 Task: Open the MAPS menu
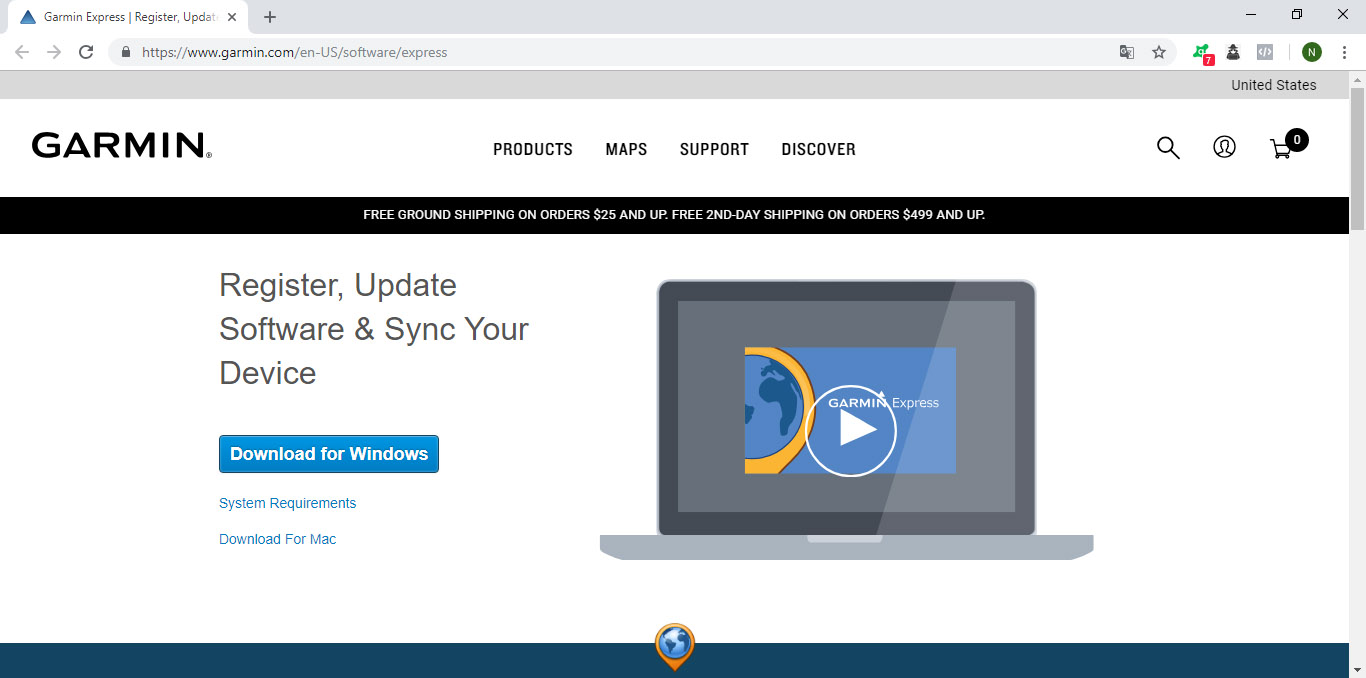626,149
